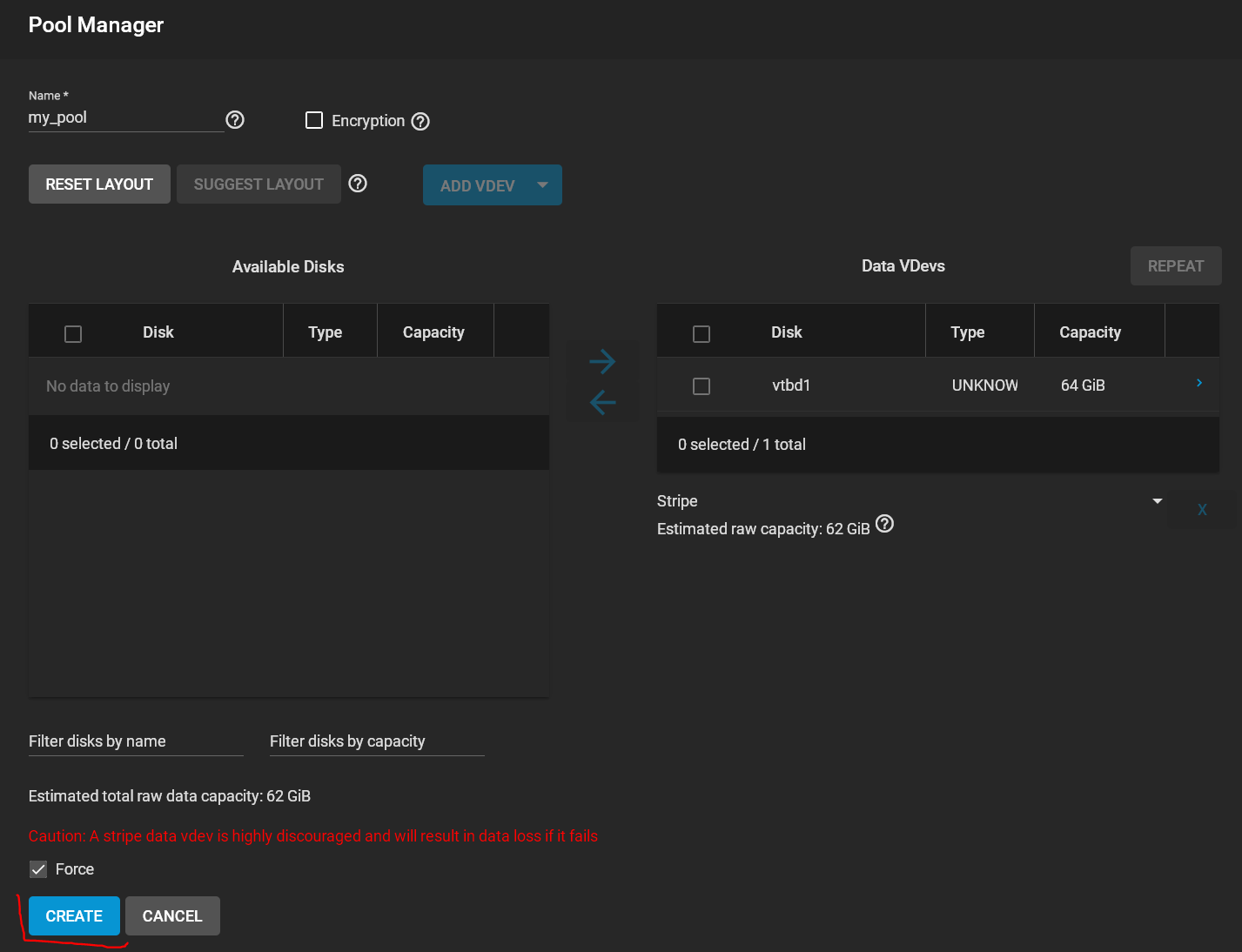Click the Reset Layout button
1242x952 pixels.
[x=99, y=184]
